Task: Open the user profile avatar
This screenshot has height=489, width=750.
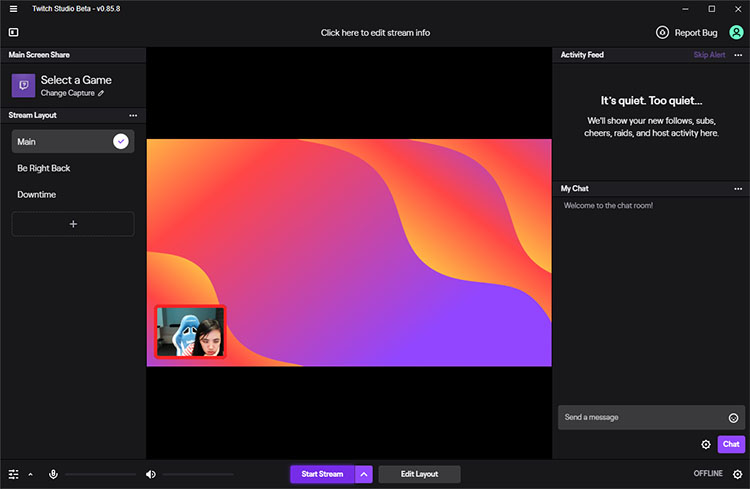Action: coord(736,32)
